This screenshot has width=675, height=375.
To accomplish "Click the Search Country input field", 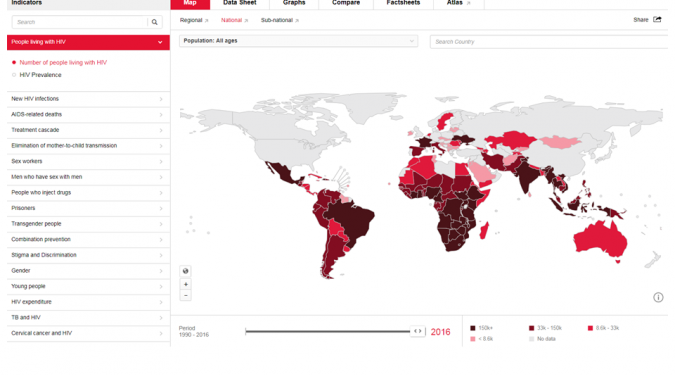I will pos(549,42).
